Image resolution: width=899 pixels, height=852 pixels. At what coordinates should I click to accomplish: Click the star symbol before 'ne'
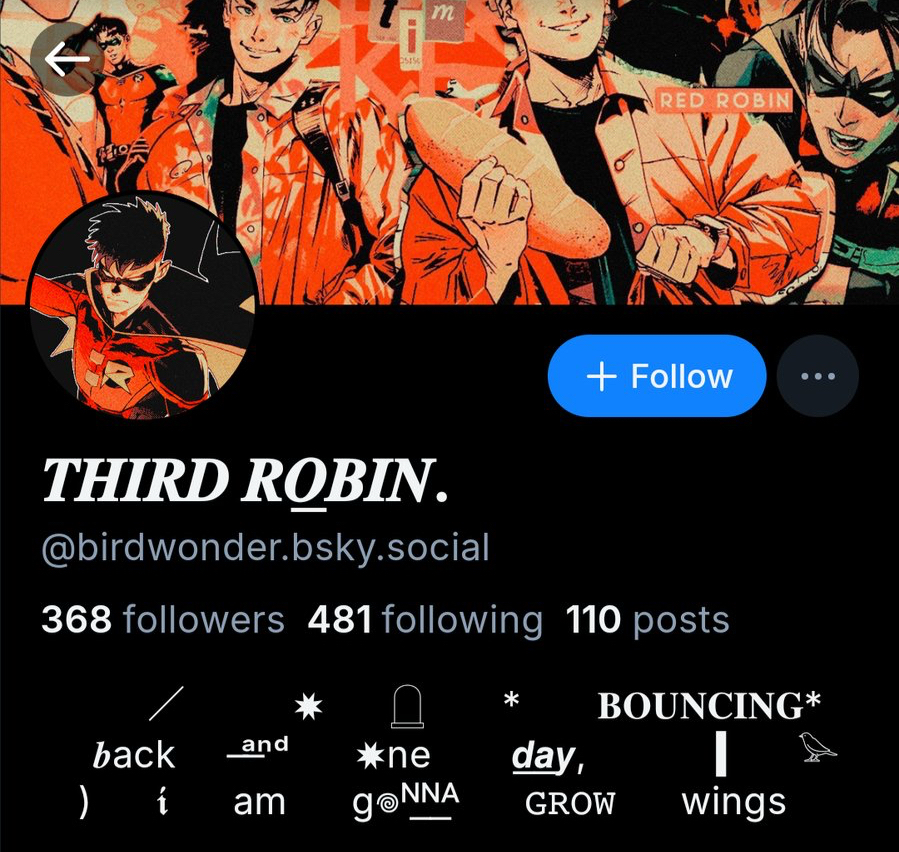coord(370,756)
